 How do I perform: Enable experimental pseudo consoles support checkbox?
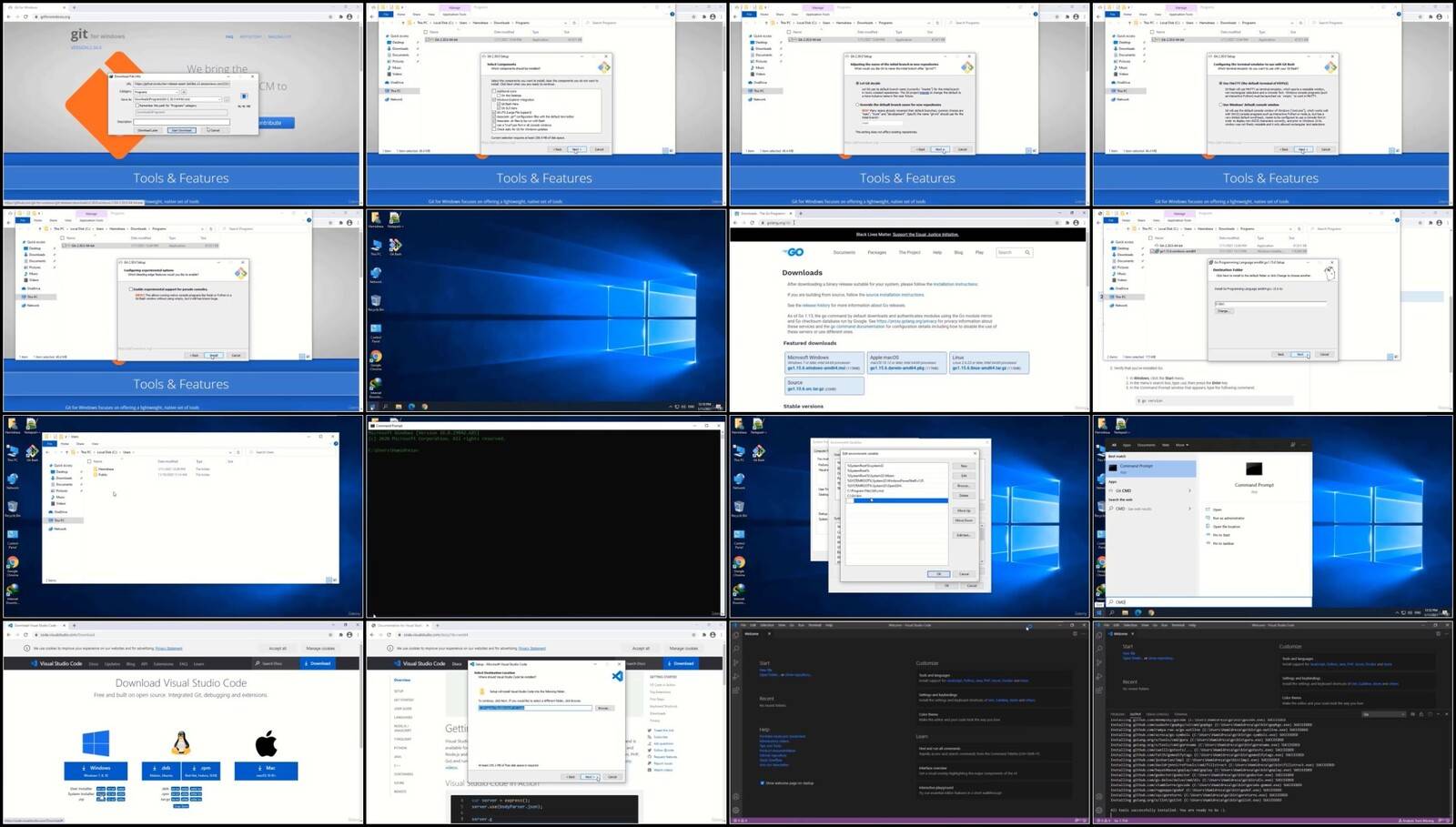coord(131,289)
